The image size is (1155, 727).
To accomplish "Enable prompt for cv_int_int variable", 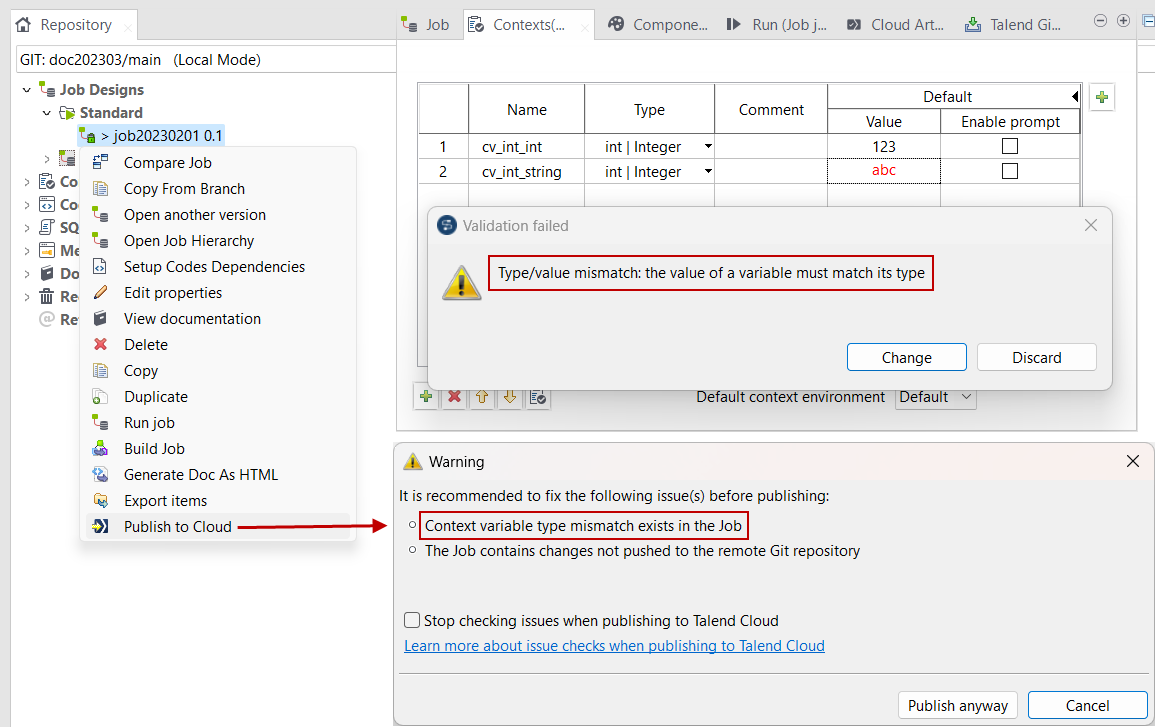I will pyautogui.click(x=1010, y=146).
